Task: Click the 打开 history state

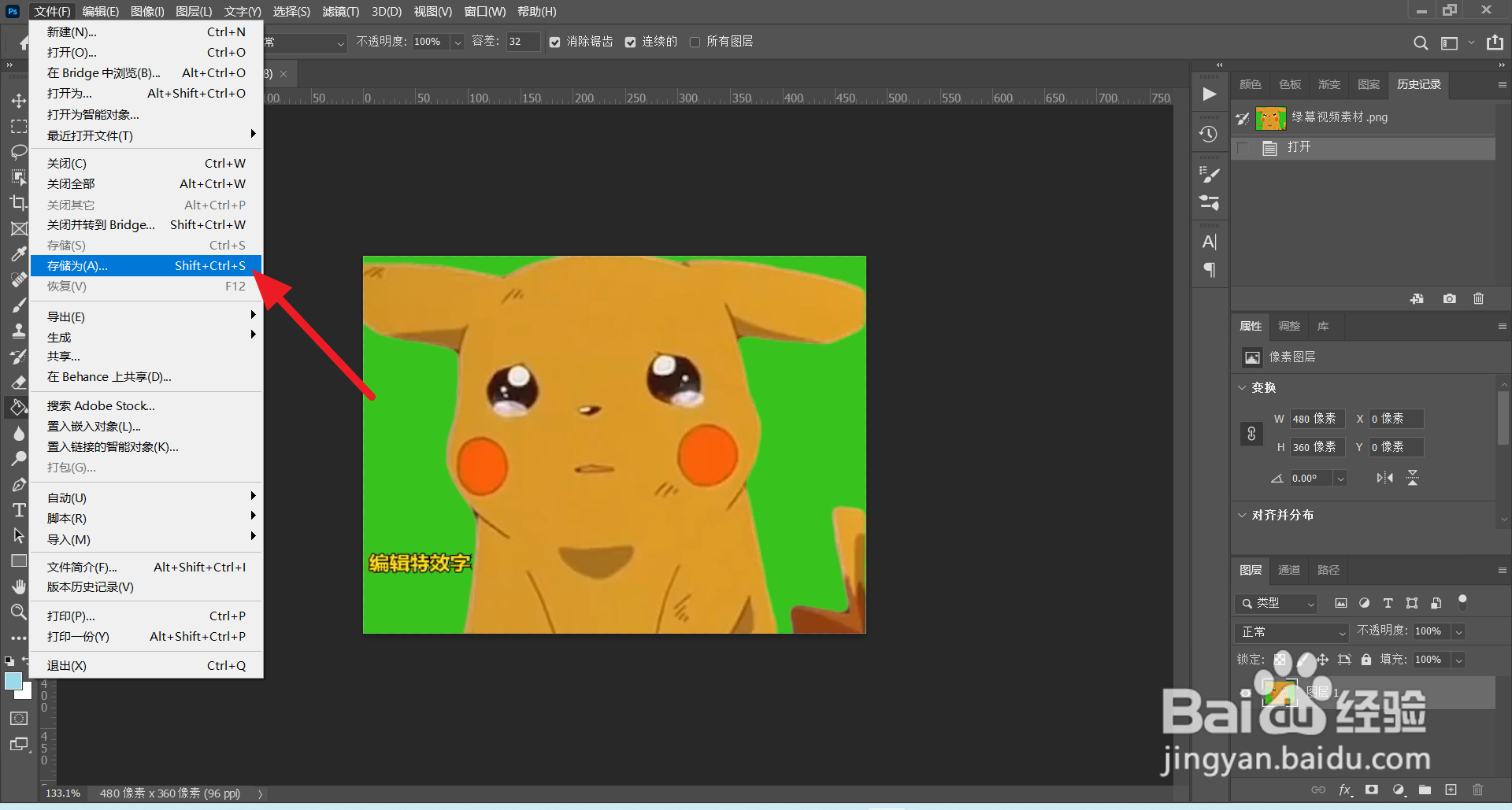Action: 1299,147
